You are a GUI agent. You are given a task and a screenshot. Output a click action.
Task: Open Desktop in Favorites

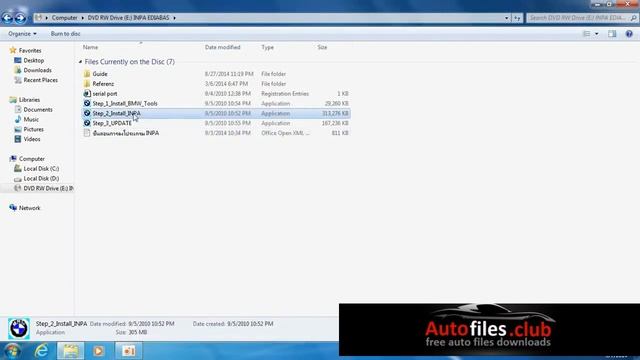(x=33, y=60)
